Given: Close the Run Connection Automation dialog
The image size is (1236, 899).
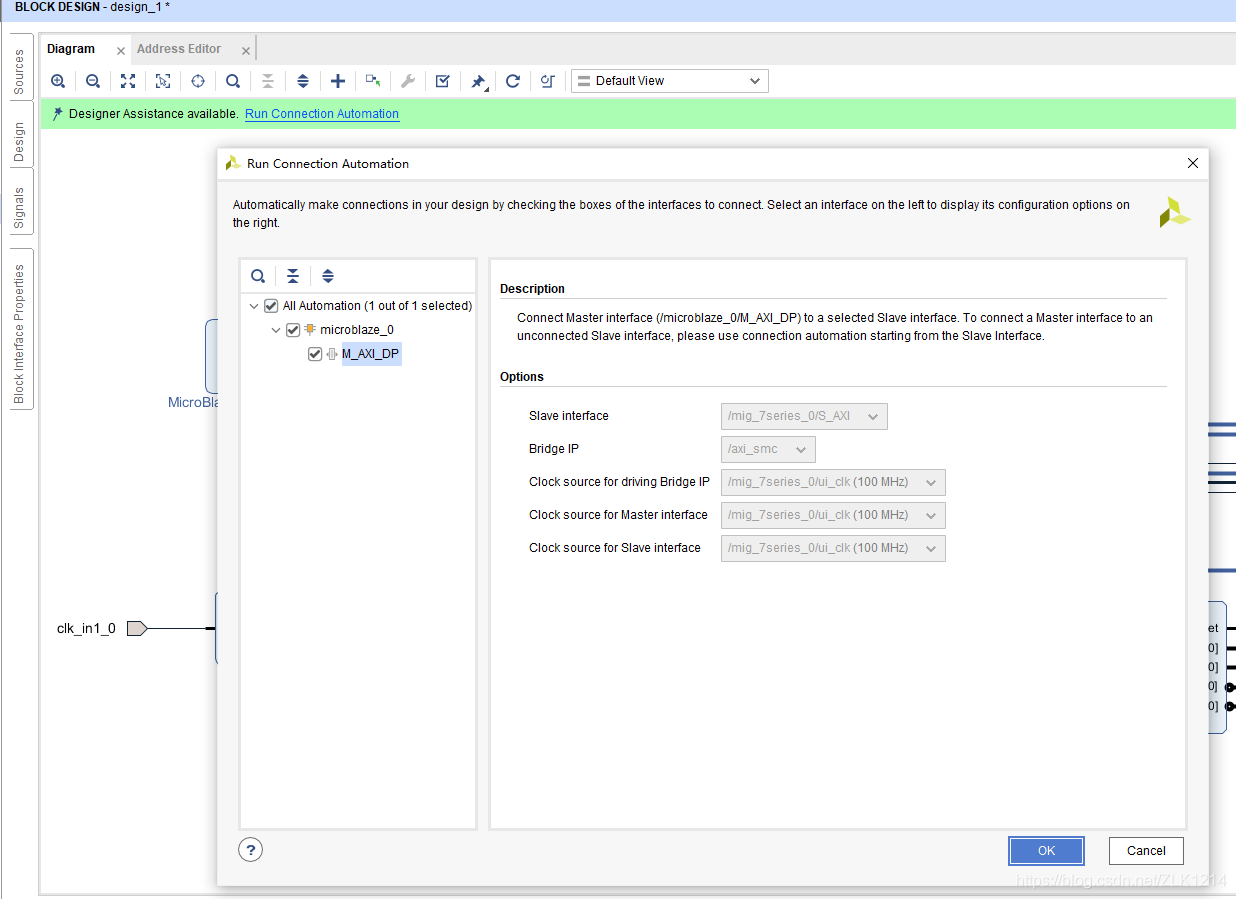Looking at the screenshot, I should point(1192,163).
